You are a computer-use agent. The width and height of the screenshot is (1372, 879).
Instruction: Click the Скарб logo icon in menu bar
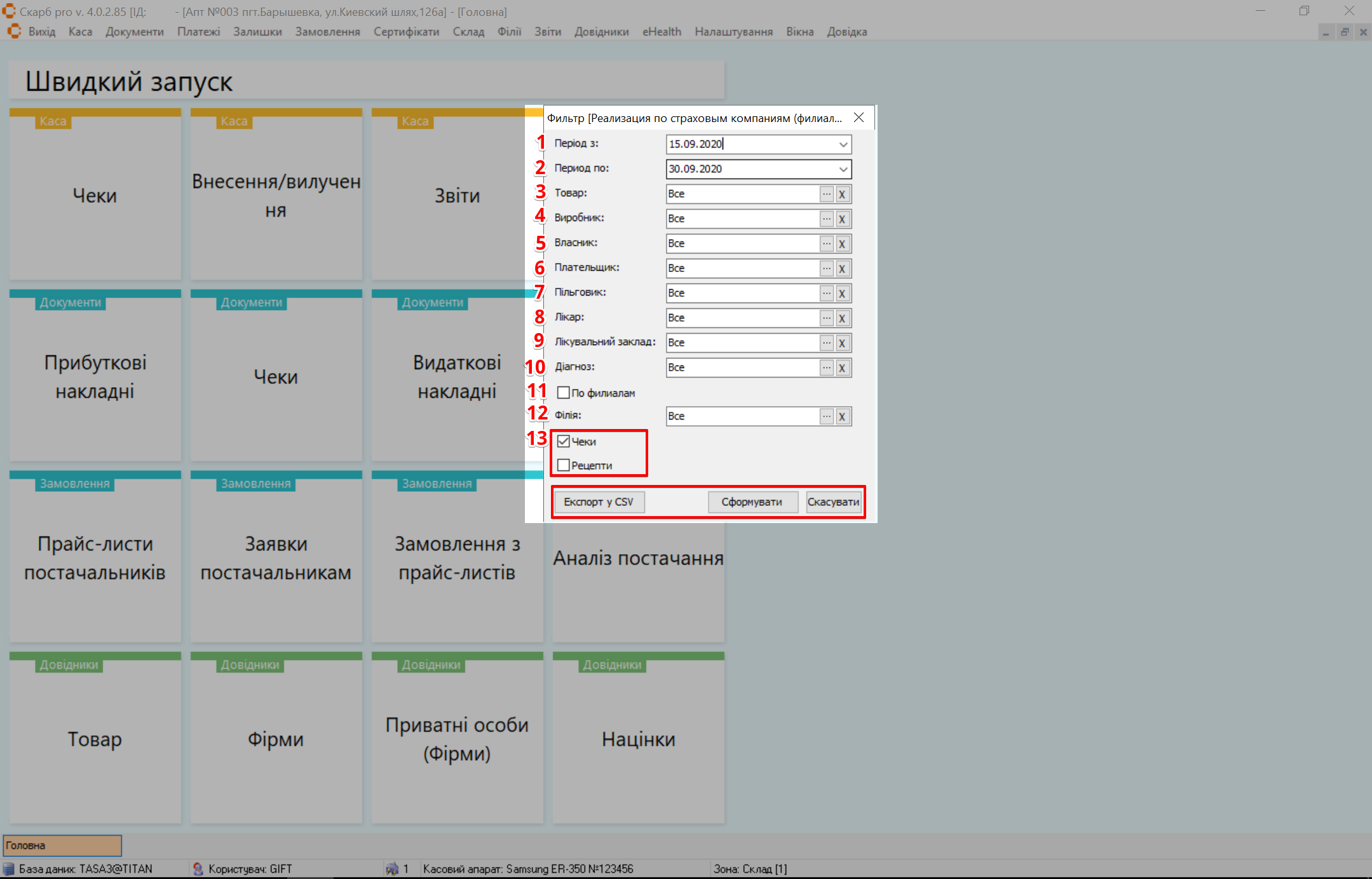click(14, 31)
